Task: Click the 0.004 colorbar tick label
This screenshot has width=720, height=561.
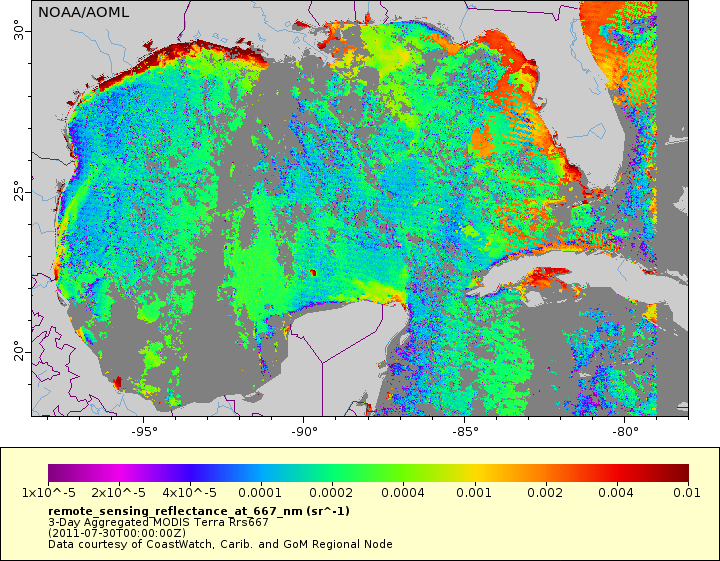Action: coord(616,493)
